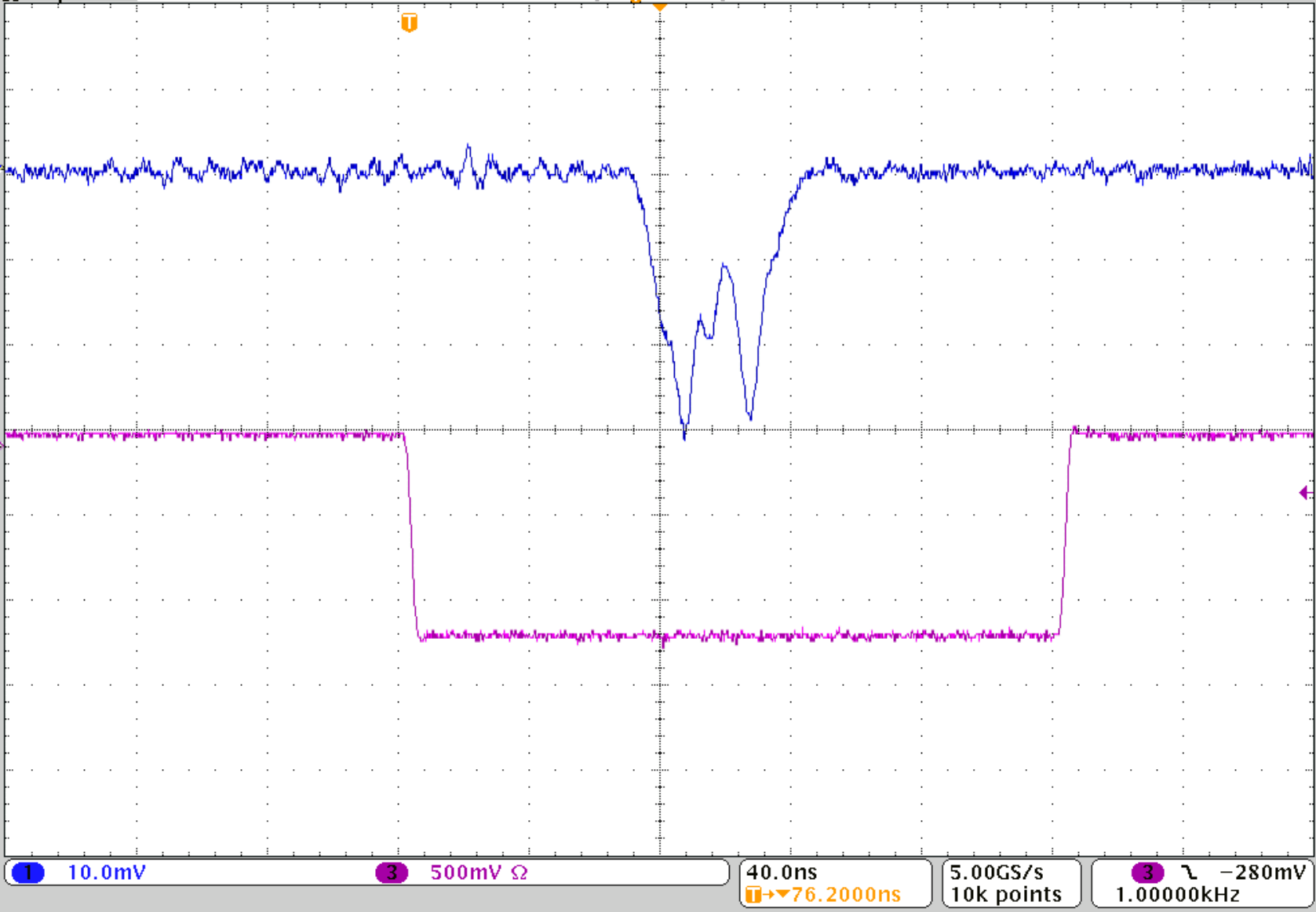Screen dimensions: 1316x912
Task: Click the 500mV channel 3 scale readout
Action: tap(465, 873)
